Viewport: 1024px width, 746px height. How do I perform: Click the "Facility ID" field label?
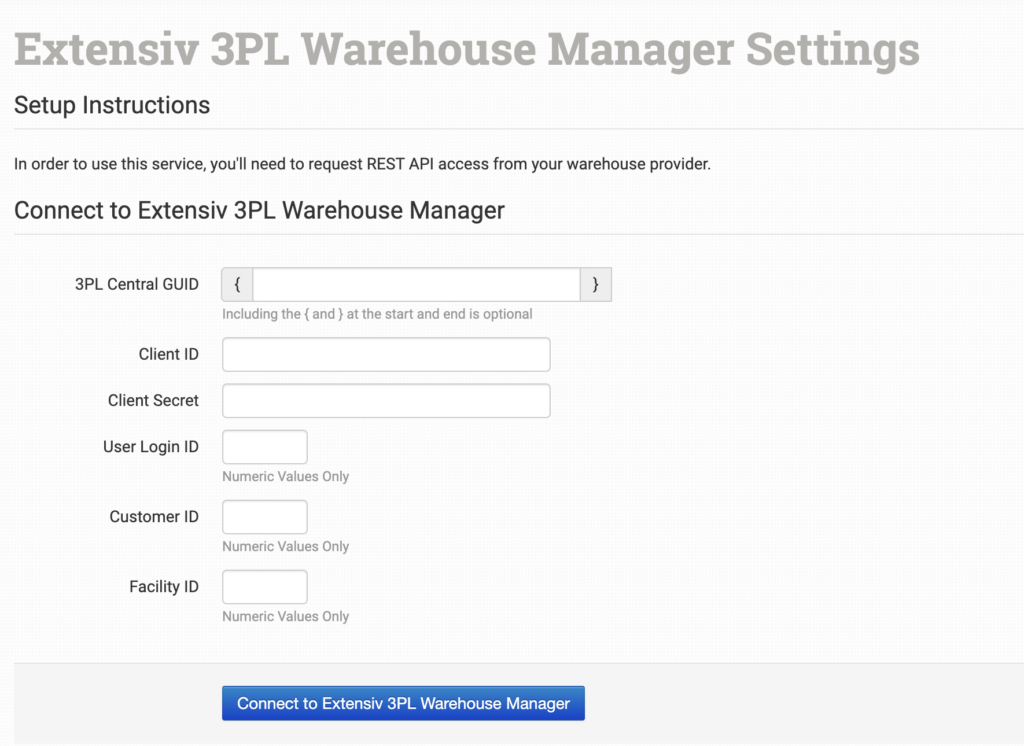coord(163,586)
